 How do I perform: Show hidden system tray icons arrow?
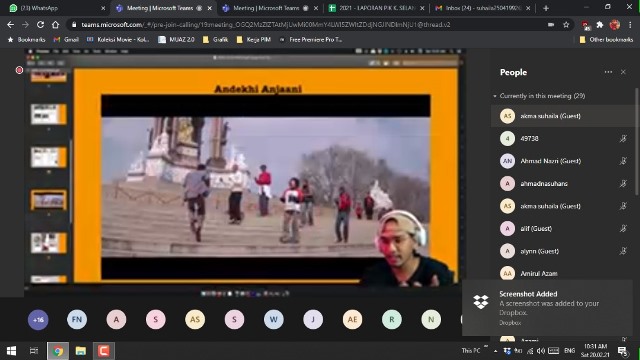pos(495,351)
